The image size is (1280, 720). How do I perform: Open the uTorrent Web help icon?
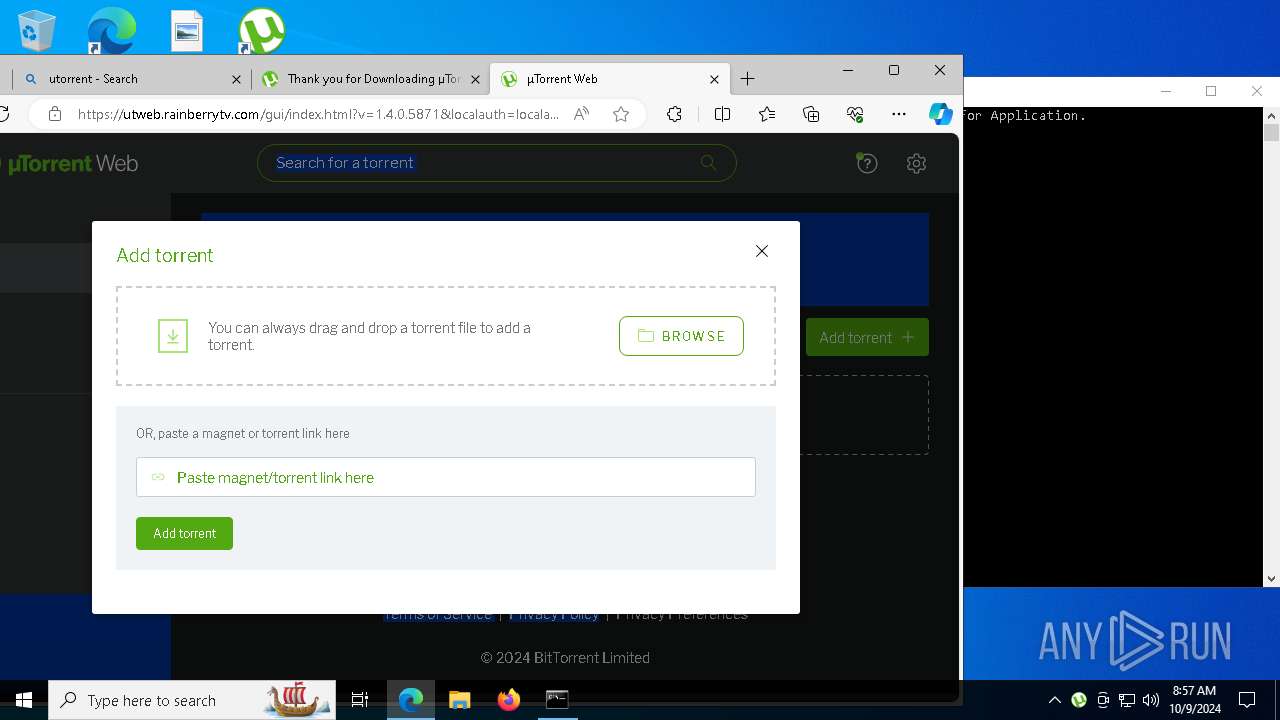tap(867, 163)
